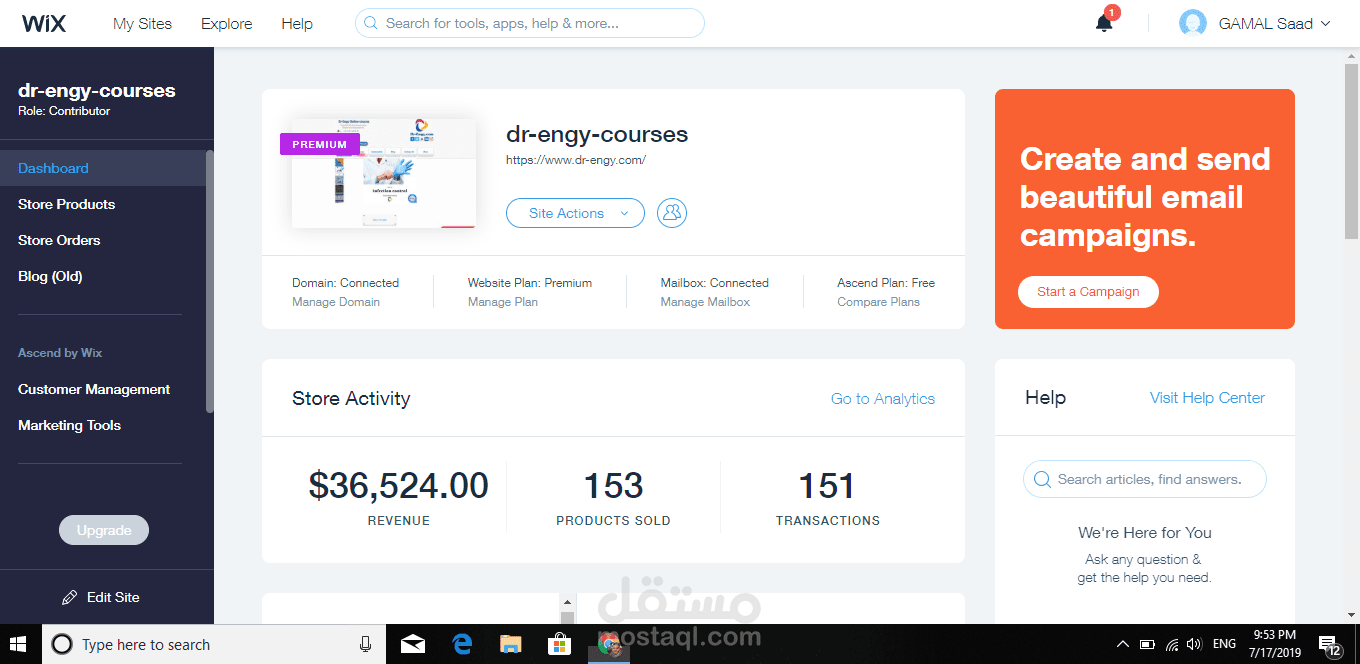1360x664 pixels.
Task: Show hidden system tray icons
Action: (x=1123, y=645)
